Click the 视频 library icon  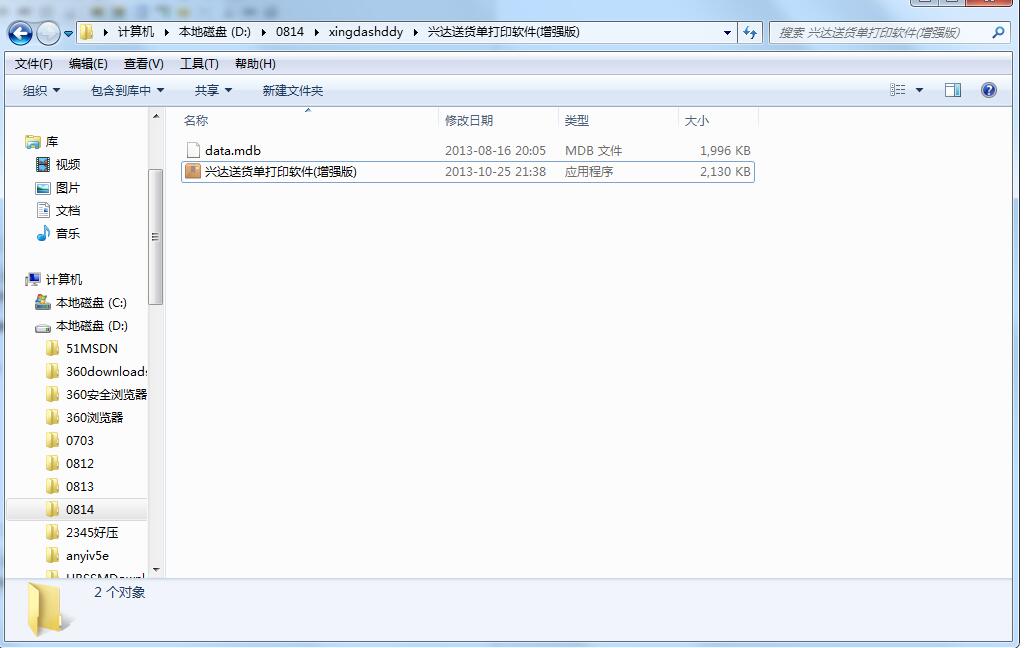(43, 164)
